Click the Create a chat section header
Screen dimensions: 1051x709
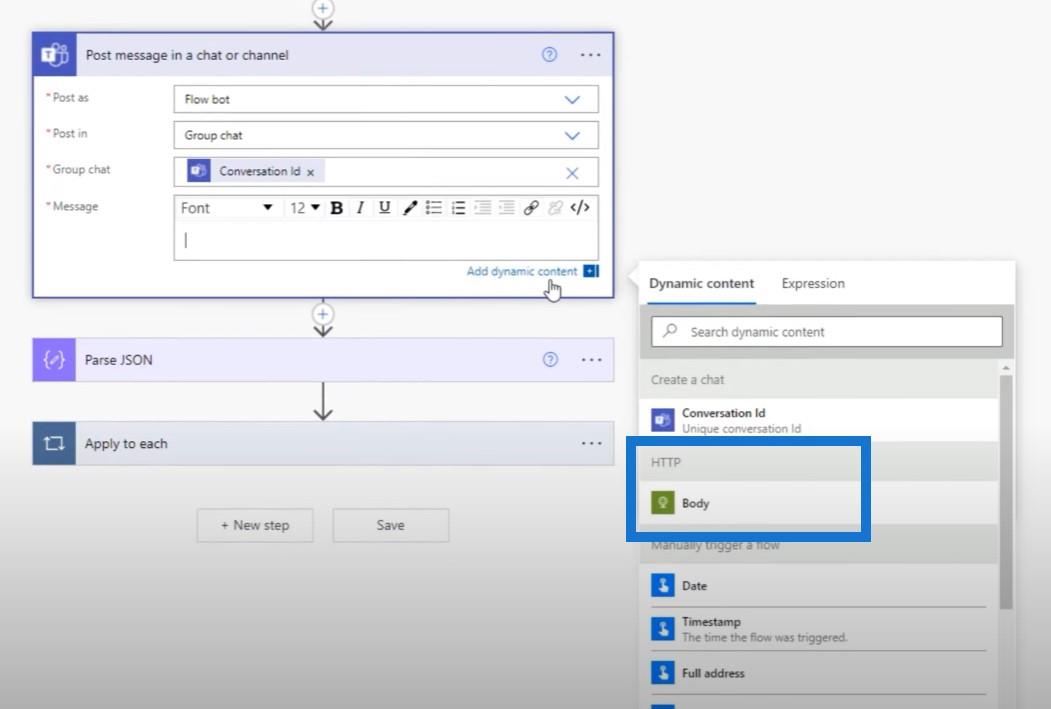click(818, 379)
